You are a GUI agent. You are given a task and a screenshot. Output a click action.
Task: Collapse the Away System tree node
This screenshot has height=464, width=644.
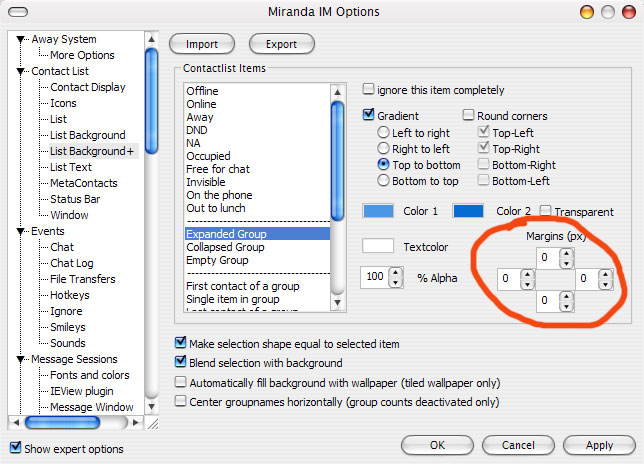click(x=20, y=39)
